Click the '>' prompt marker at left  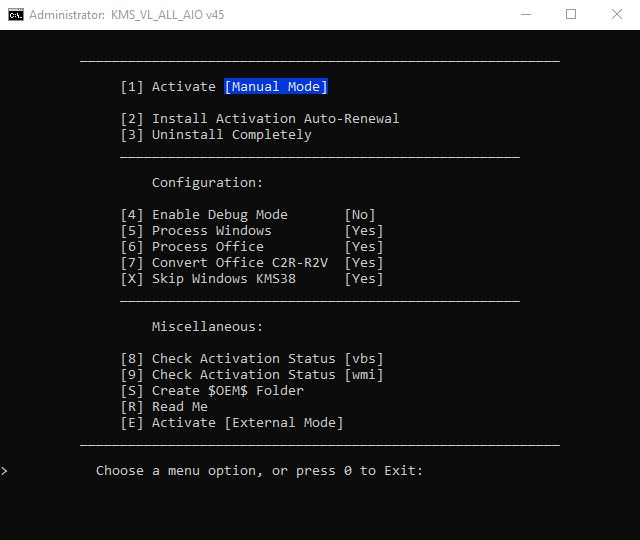point(4,471)
